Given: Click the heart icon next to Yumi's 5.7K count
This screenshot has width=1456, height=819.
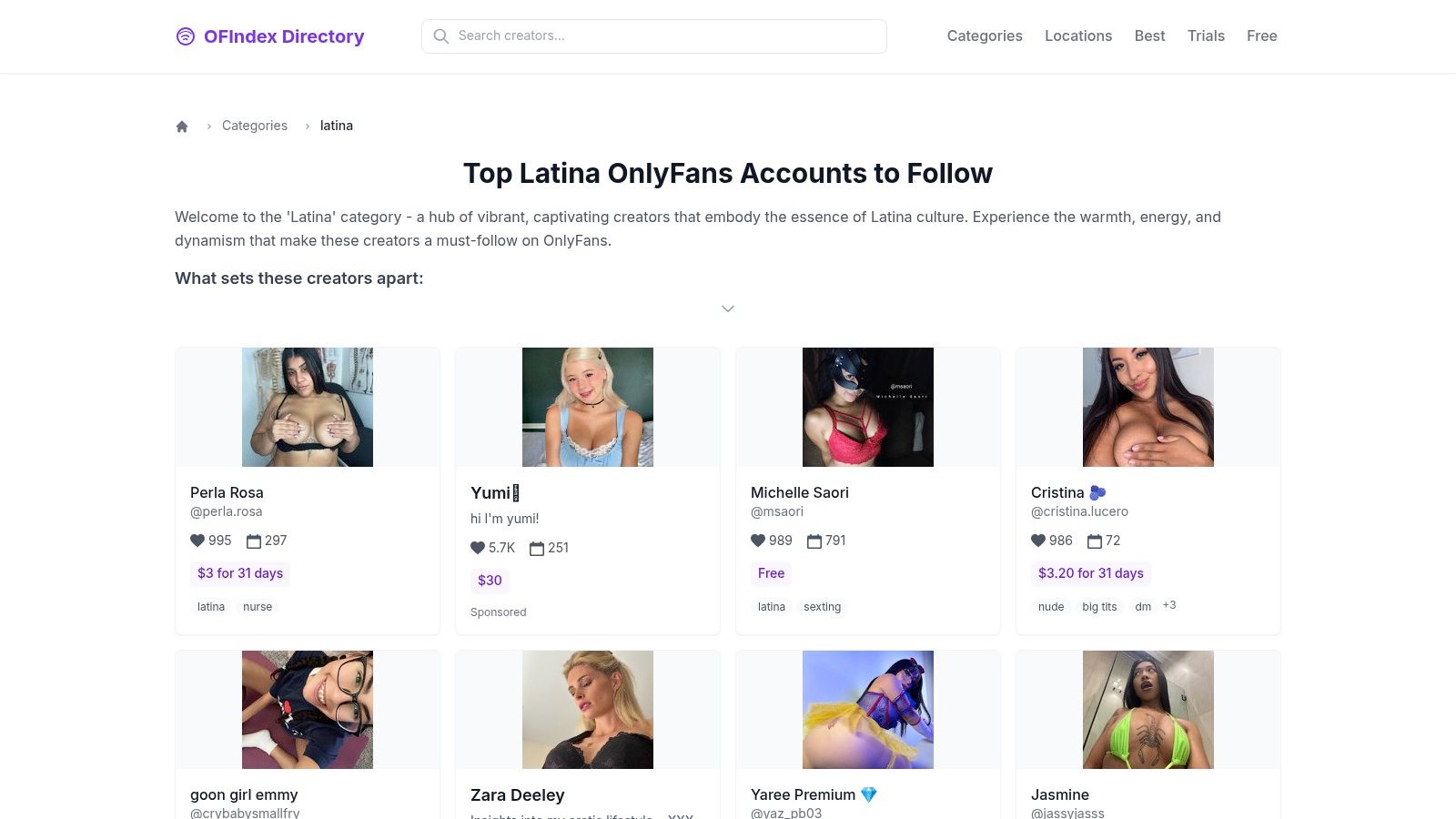Looking at the screenshot, I should pyautogui.click(x=477, y=548).
